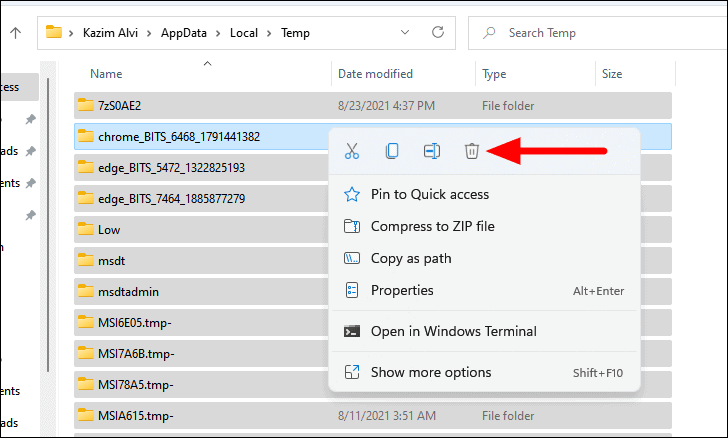Click date 8/11/2021 3:51 AM of MSIA615.tmp-
728x438 pixels.
click(x=387, y=416)
